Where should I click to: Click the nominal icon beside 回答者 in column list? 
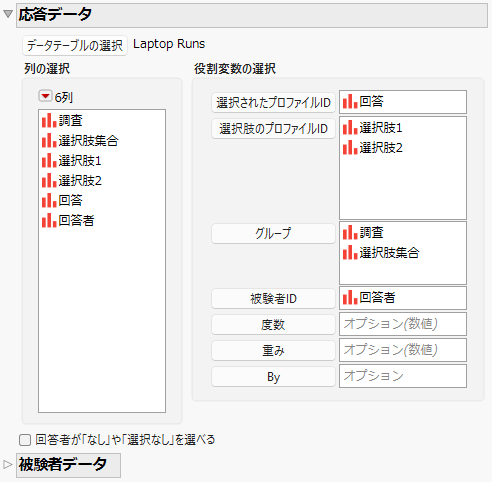tap(49, 220)
